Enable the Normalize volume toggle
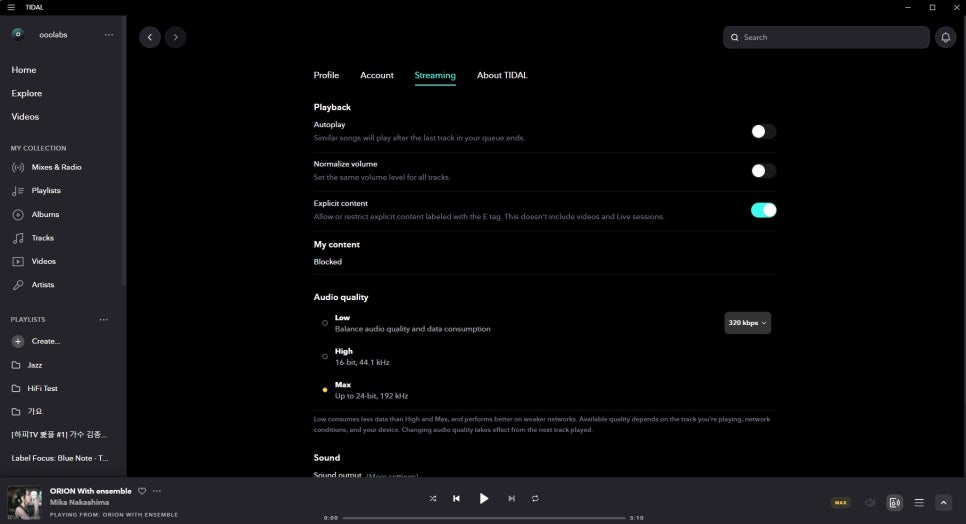This screenshot has width=966, height=524. tap(763, 171)
